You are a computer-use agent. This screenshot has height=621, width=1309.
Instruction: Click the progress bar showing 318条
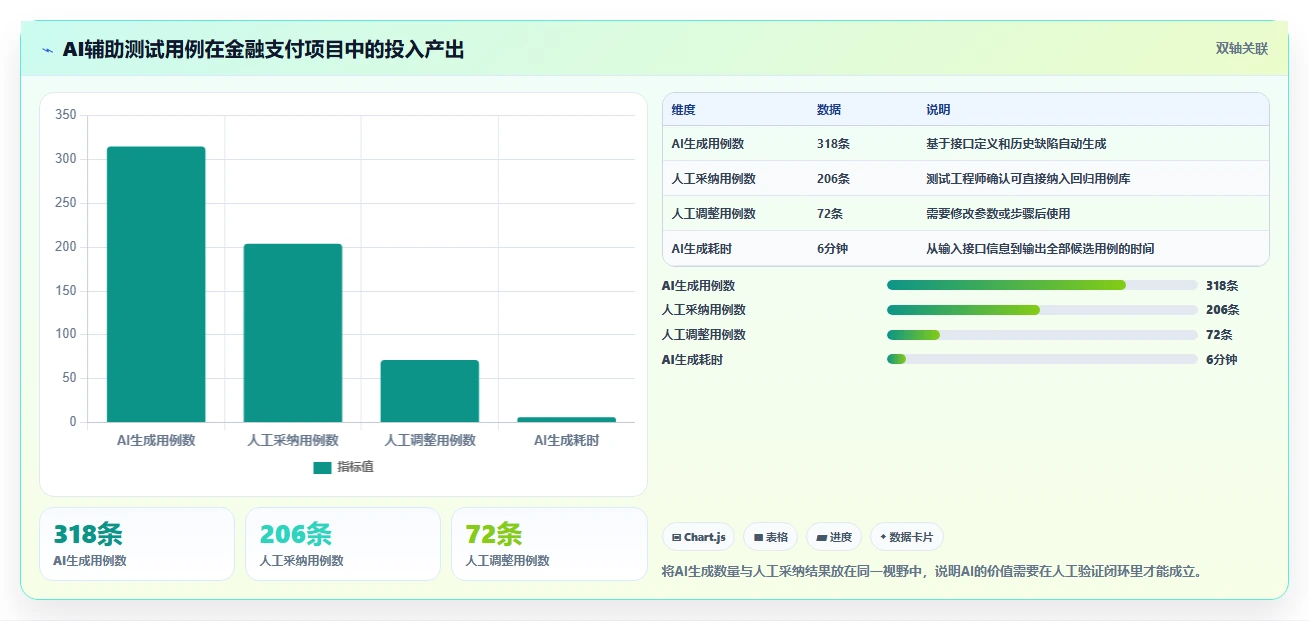(1042, 285)
